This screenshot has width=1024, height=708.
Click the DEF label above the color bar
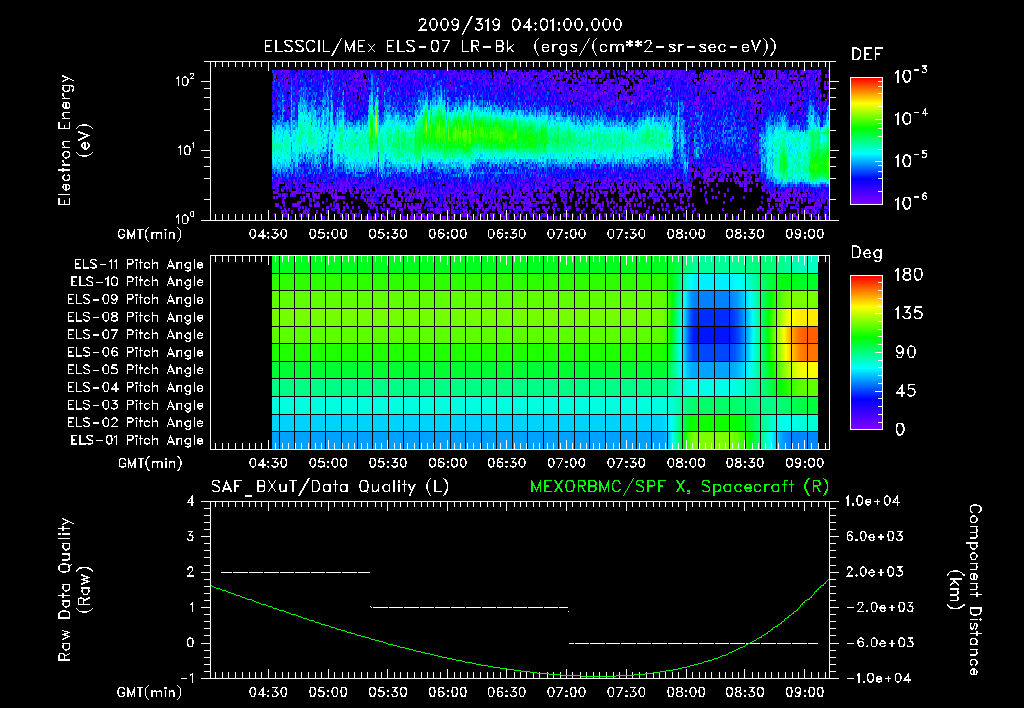click(x=867, y=54)
